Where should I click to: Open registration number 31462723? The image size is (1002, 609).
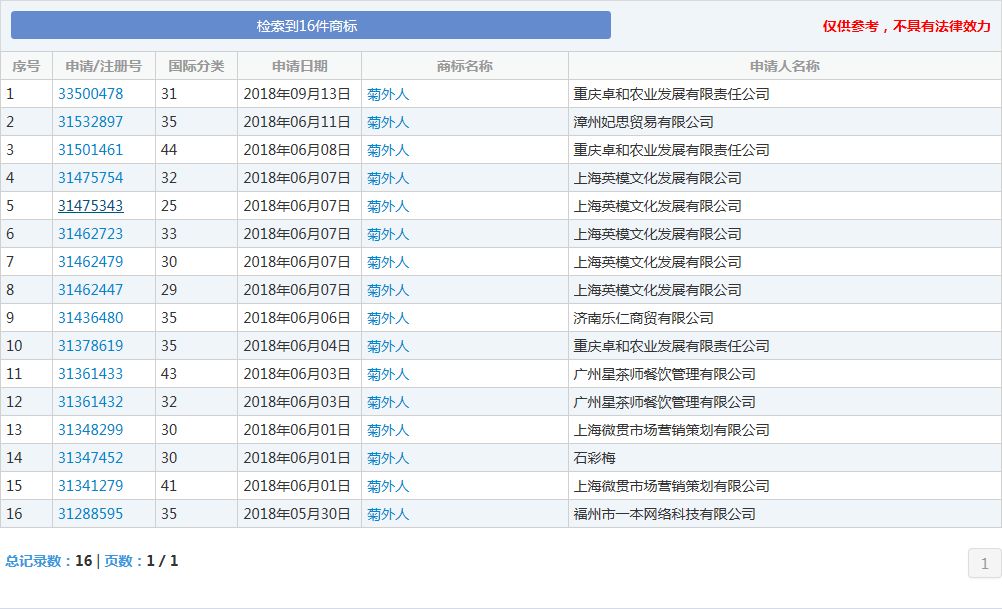(90, 234)
